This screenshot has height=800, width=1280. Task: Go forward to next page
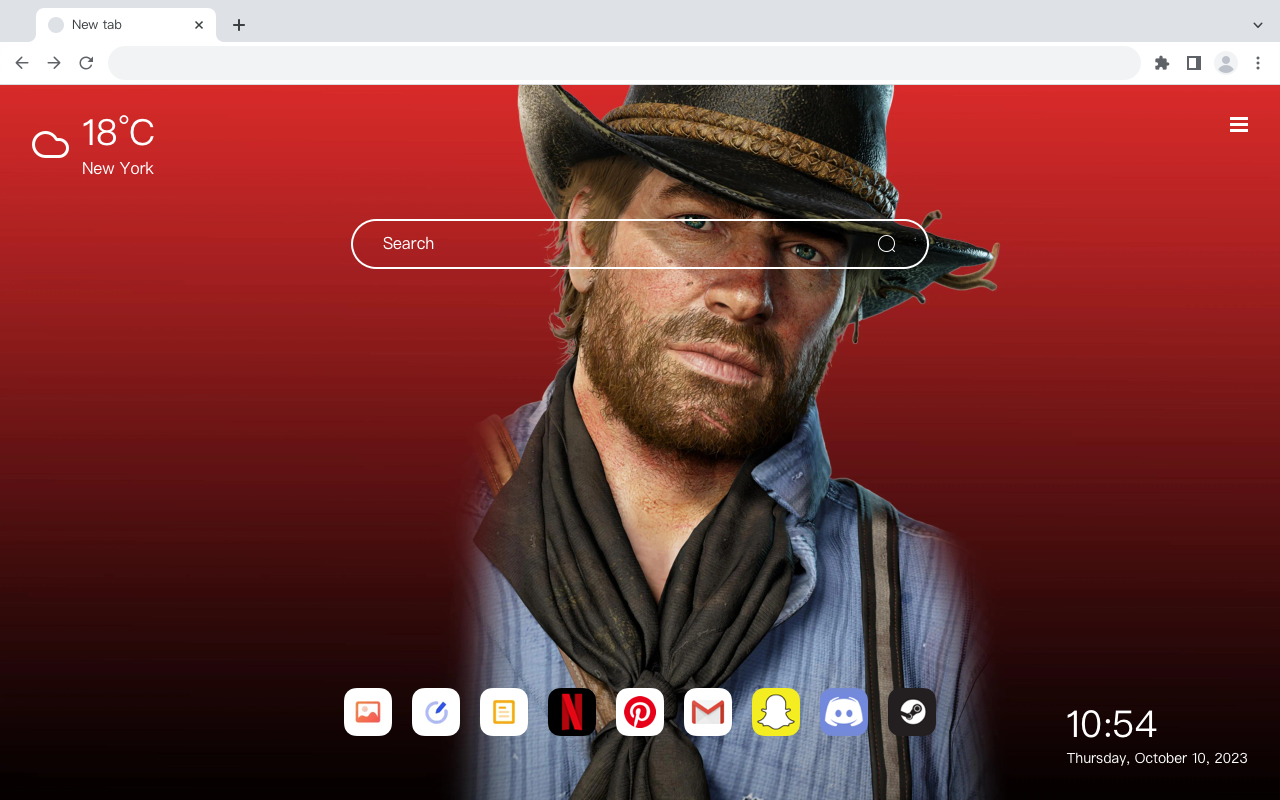pos(54,63)
